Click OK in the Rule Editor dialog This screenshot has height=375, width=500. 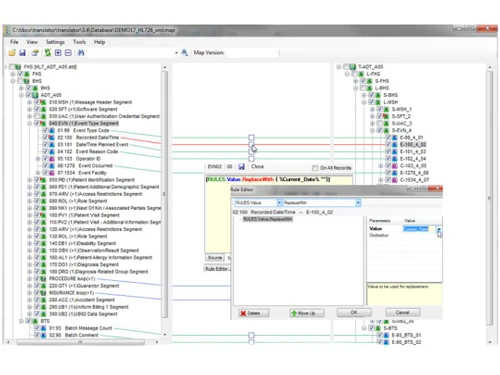354,312
